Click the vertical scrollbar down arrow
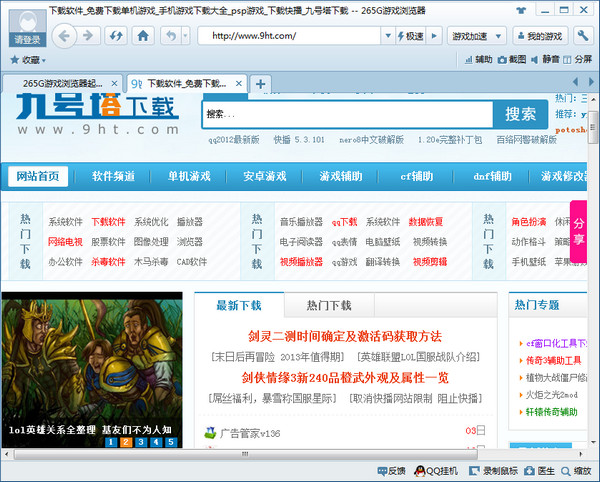The width and height of the screenshot is (600, 482). 593,442
